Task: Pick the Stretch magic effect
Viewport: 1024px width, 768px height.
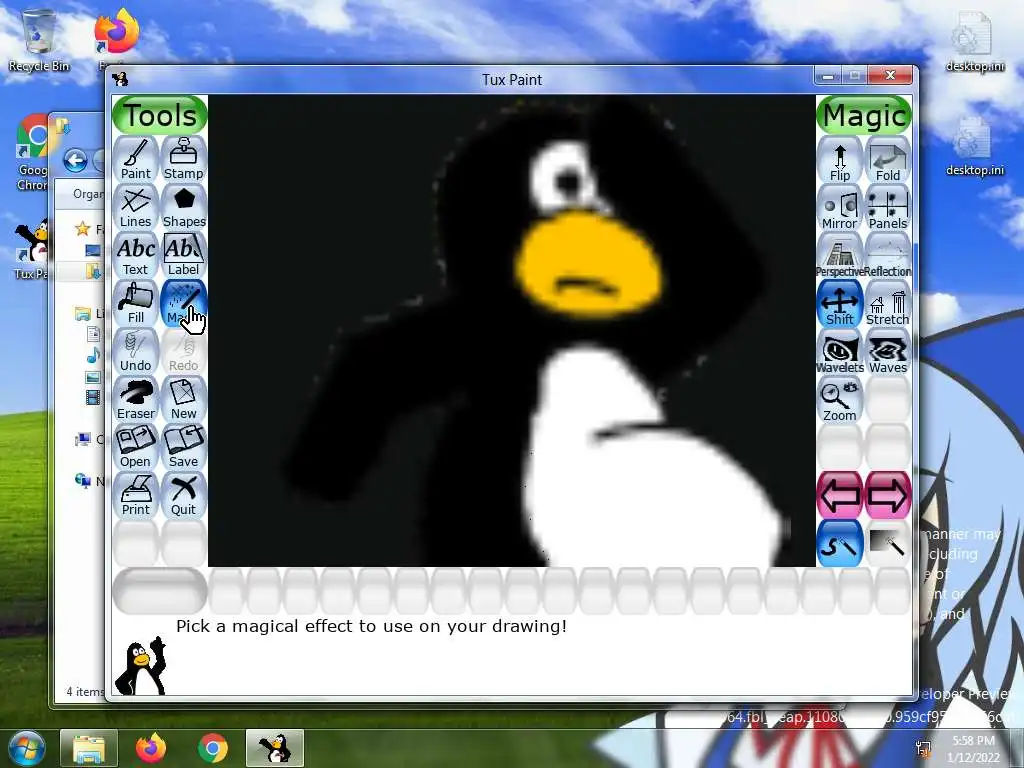Action: pos(888,304)
